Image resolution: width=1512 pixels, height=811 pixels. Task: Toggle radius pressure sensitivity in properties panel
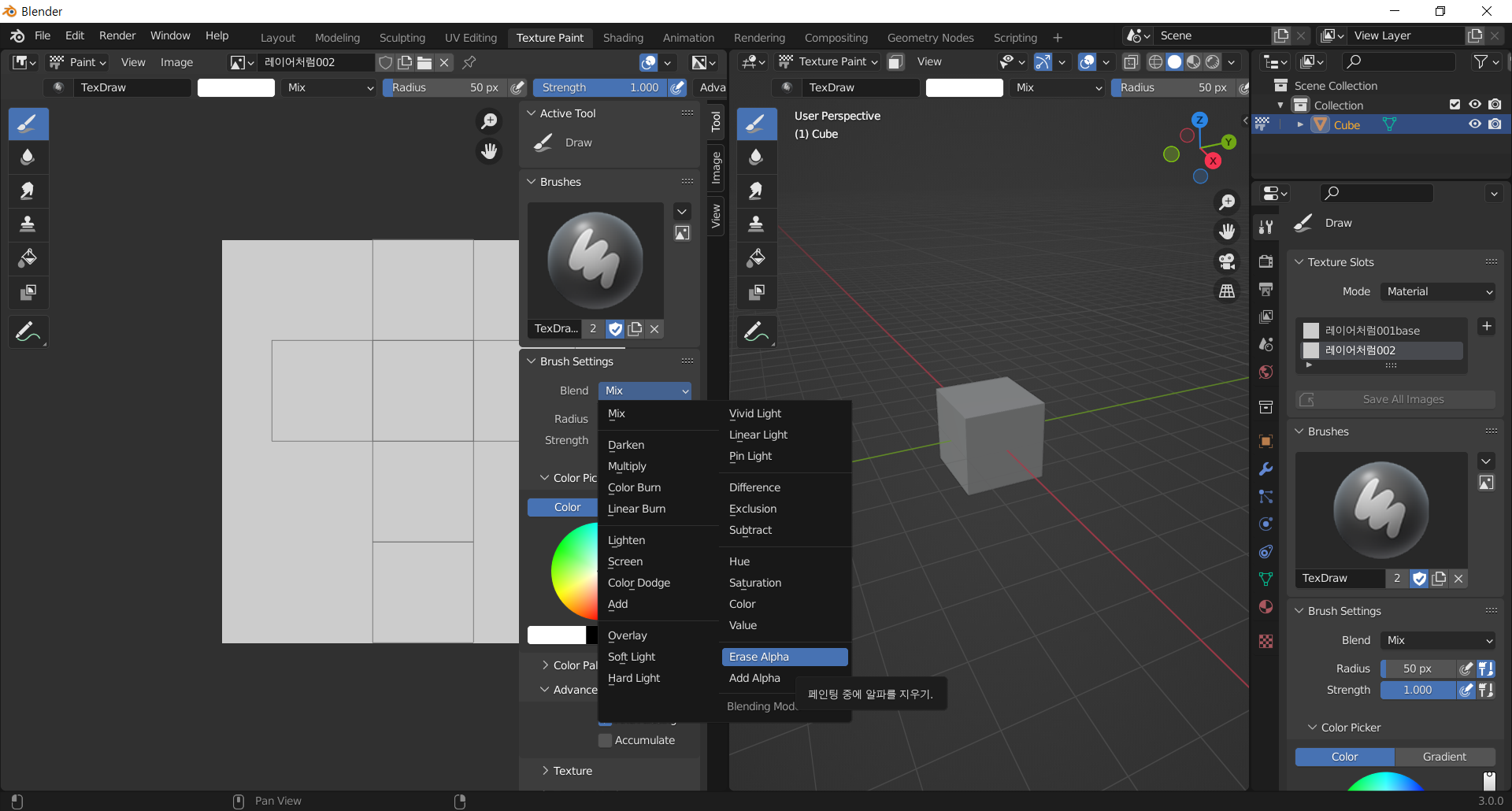tap(1466, 668)
